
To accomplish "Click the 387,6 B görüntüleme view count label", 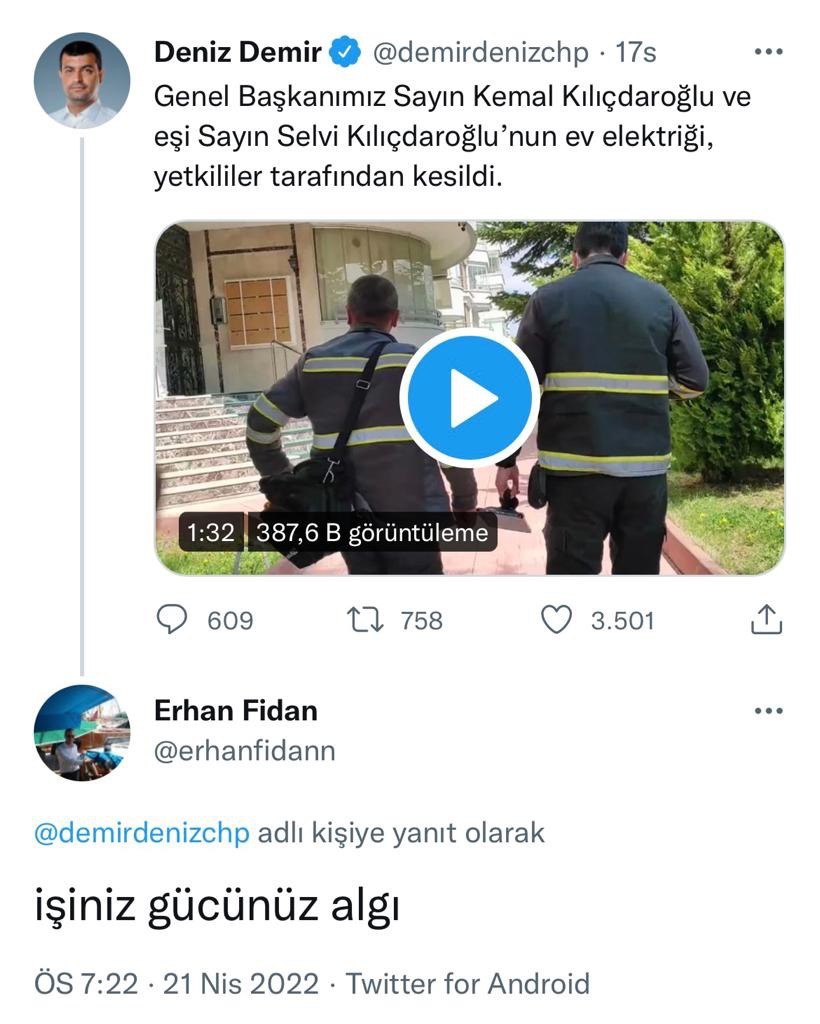I will (x=372, y=533).
